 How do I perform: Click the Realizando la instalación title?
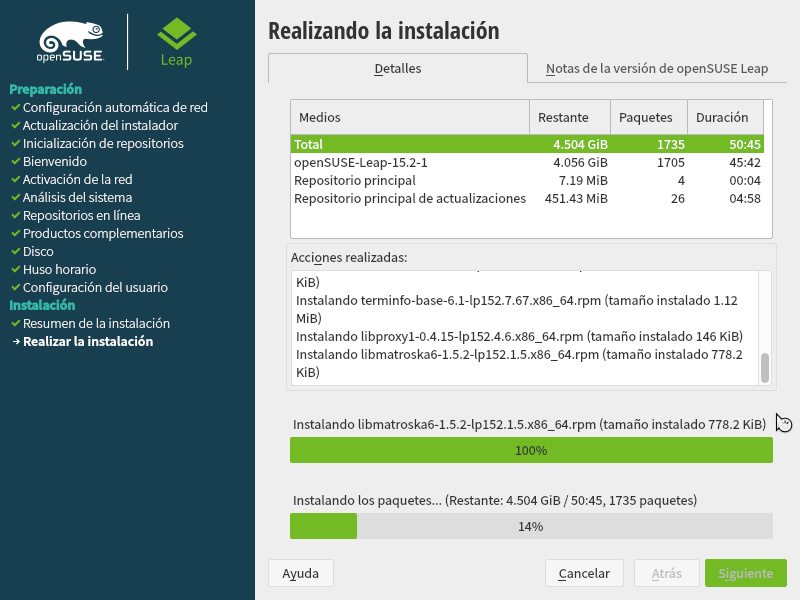384,31
